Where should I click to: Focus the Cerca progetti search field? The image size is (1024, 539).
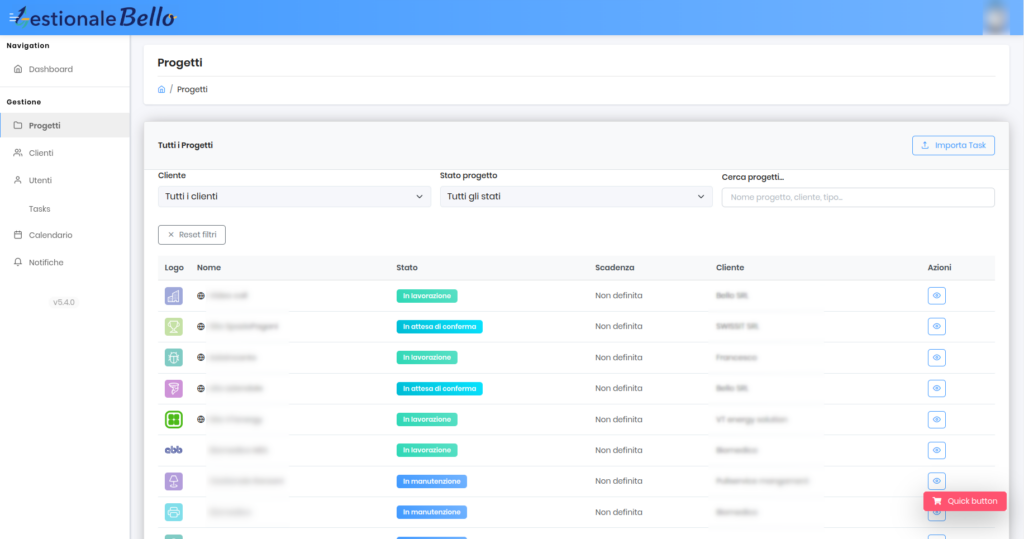coord(857,197)
